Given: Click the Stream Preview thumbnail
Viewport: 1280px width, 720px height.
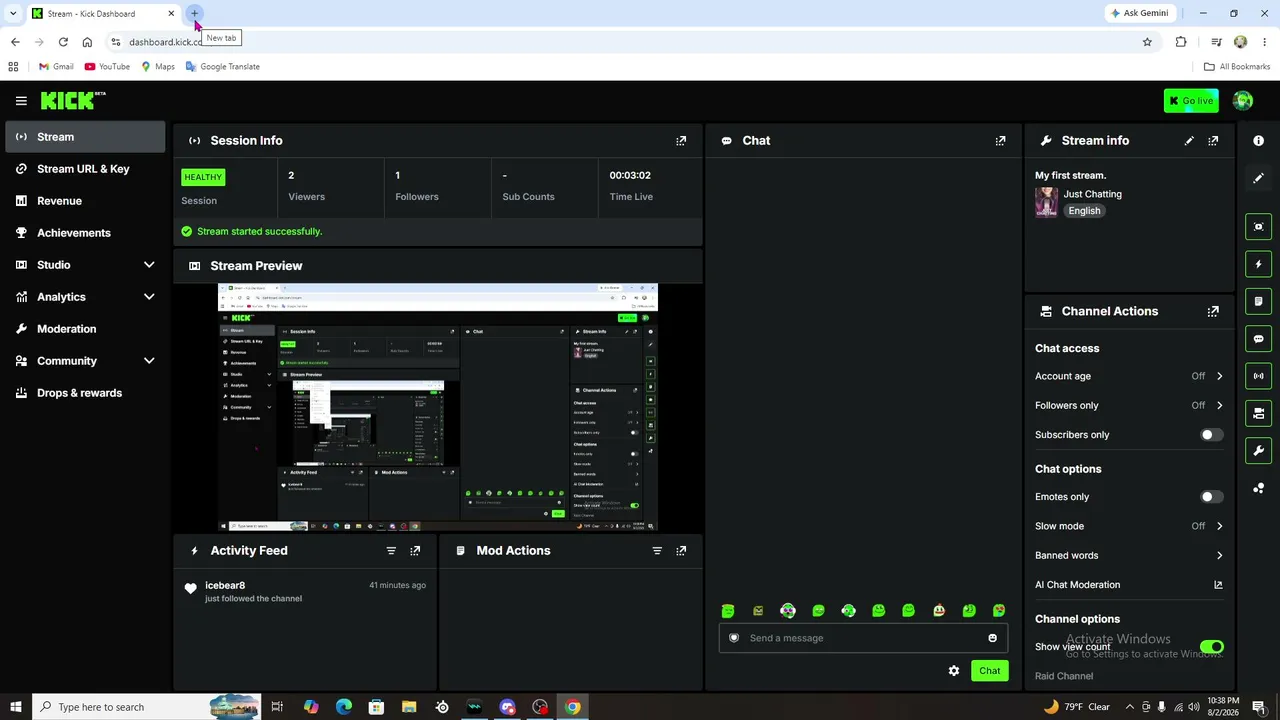Looking at the screenshot, I should (x=438, y=407).
